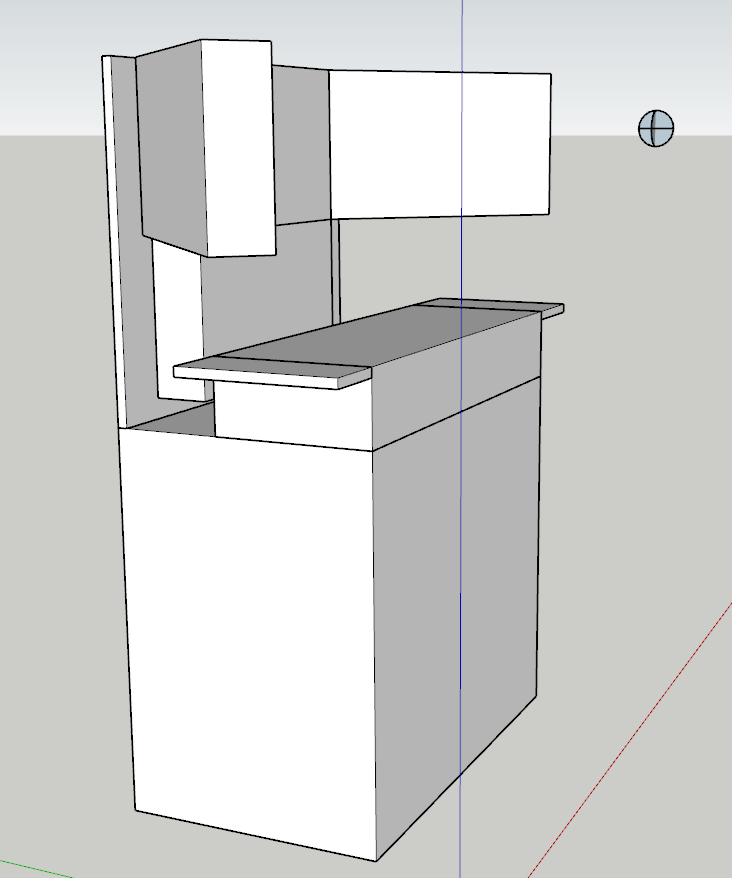Select the upper right cabinet white face
The width and height of the screenshot is (732, 878).
click(440, 145)
